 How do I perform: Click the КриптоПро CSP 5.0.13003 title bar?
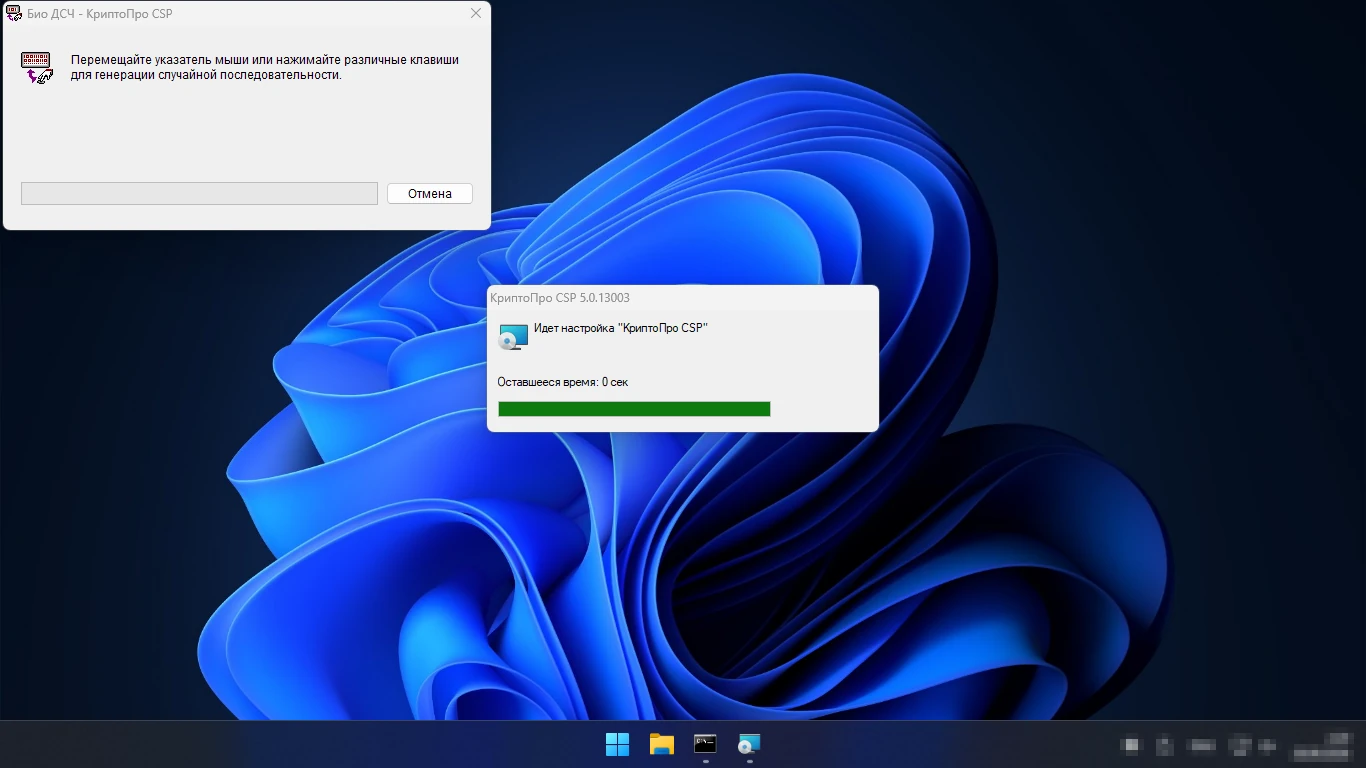(x=683, y=298)
